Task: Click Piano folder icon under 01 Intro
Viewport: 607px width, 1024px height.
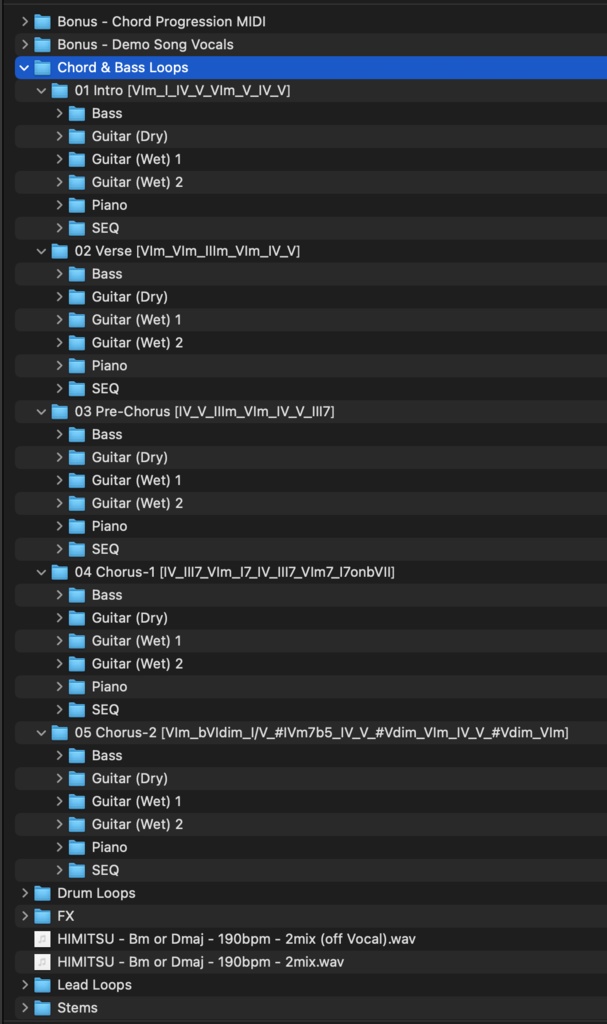Action: point(77,205)
